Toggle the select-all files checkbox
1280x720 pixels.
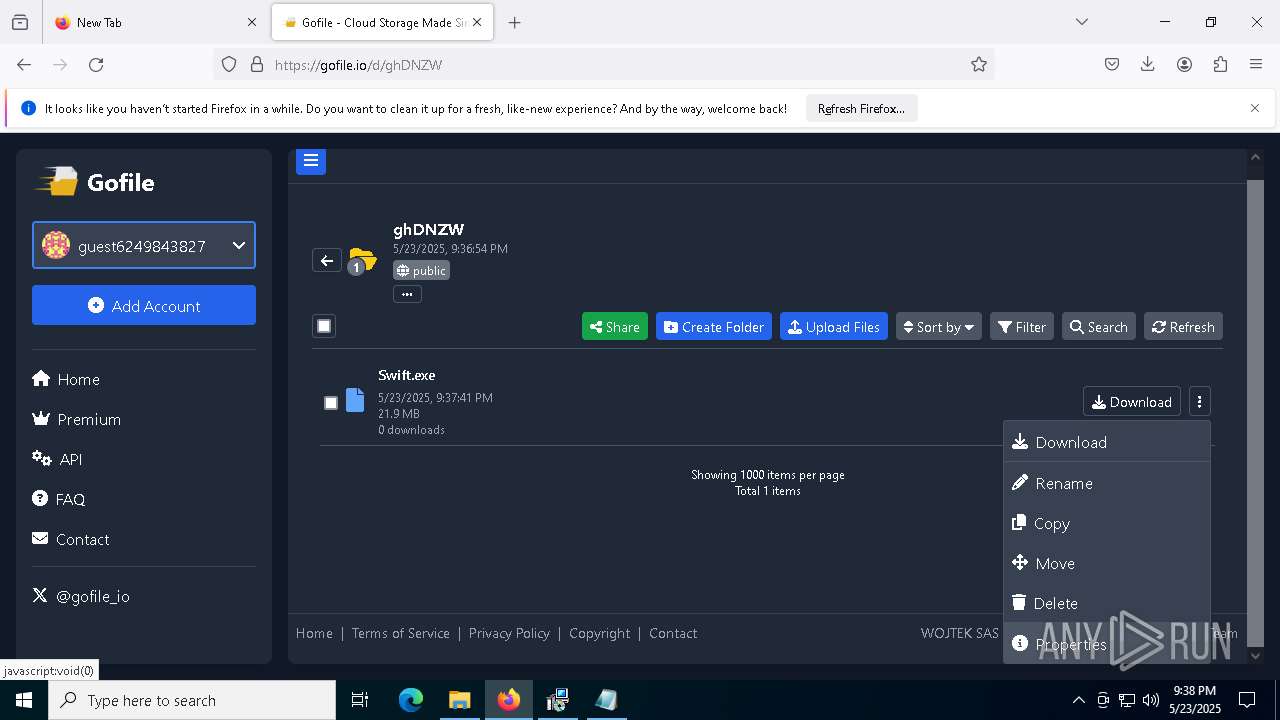324,326
